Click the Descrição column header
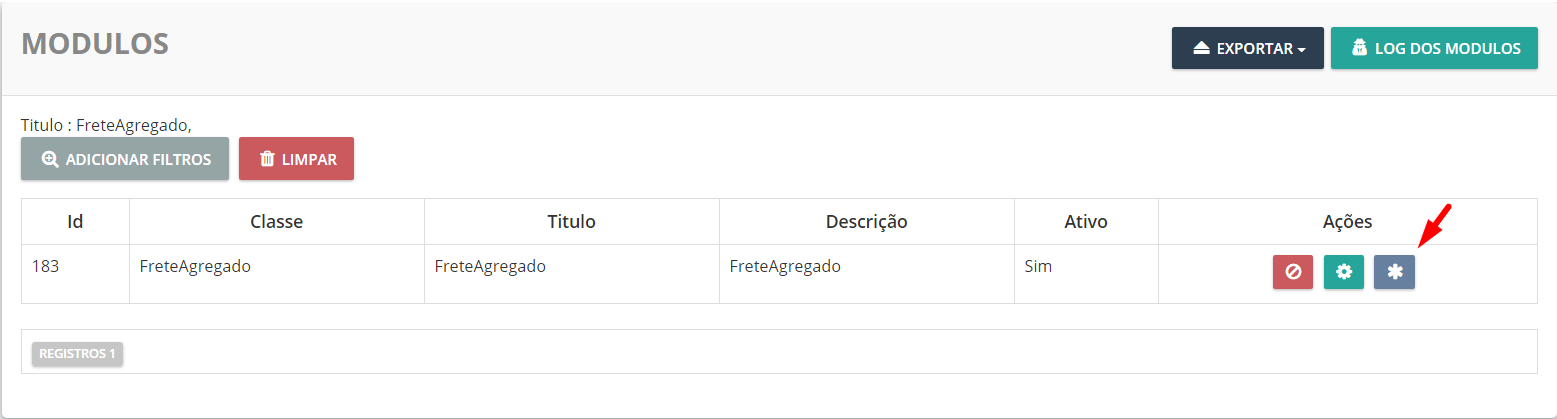The width and height of the screenshot is (1557, 419). (866, 222)
